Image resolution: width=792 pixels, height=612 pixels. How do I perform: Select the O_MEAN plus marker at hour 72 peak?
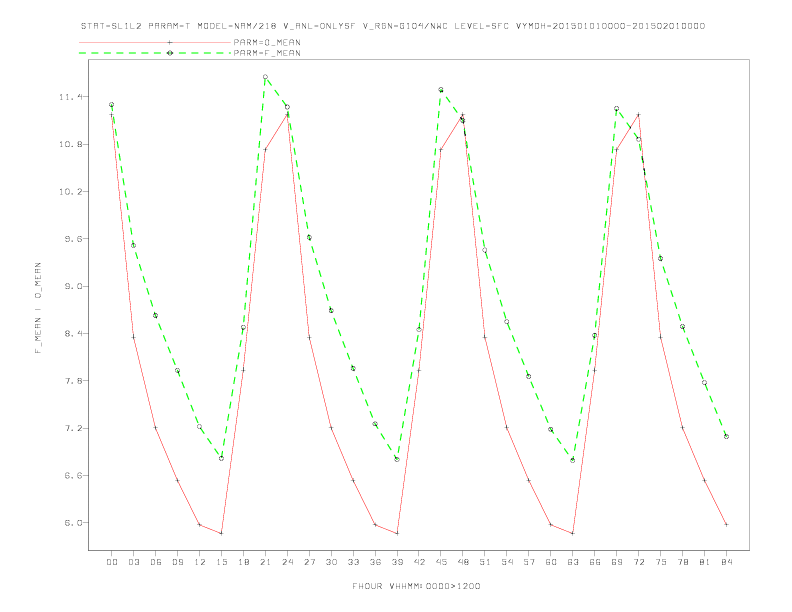pos(638,115)
